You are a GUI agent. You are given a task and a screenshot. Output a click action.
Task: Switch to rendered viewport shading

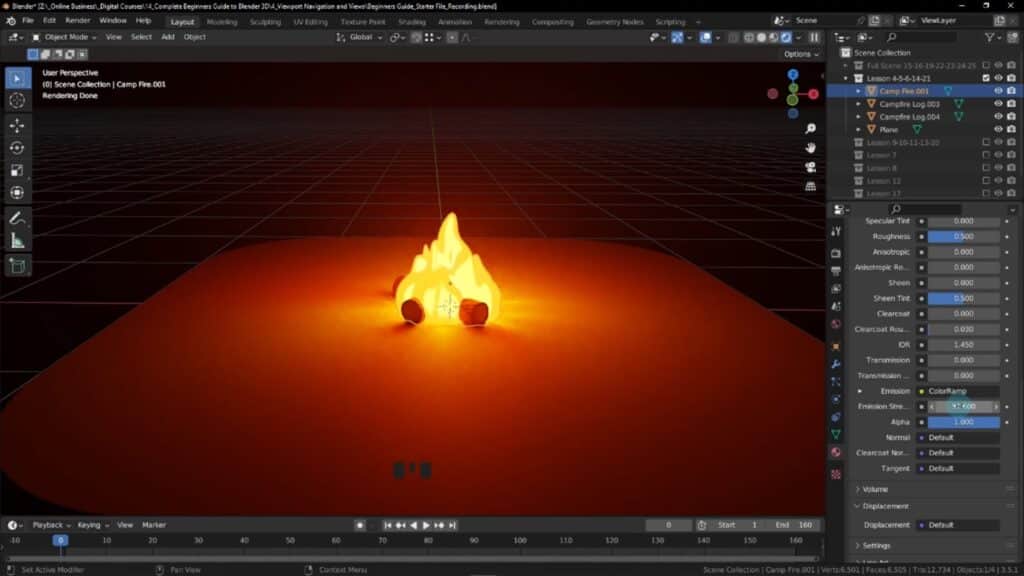(x=786, y=38)
